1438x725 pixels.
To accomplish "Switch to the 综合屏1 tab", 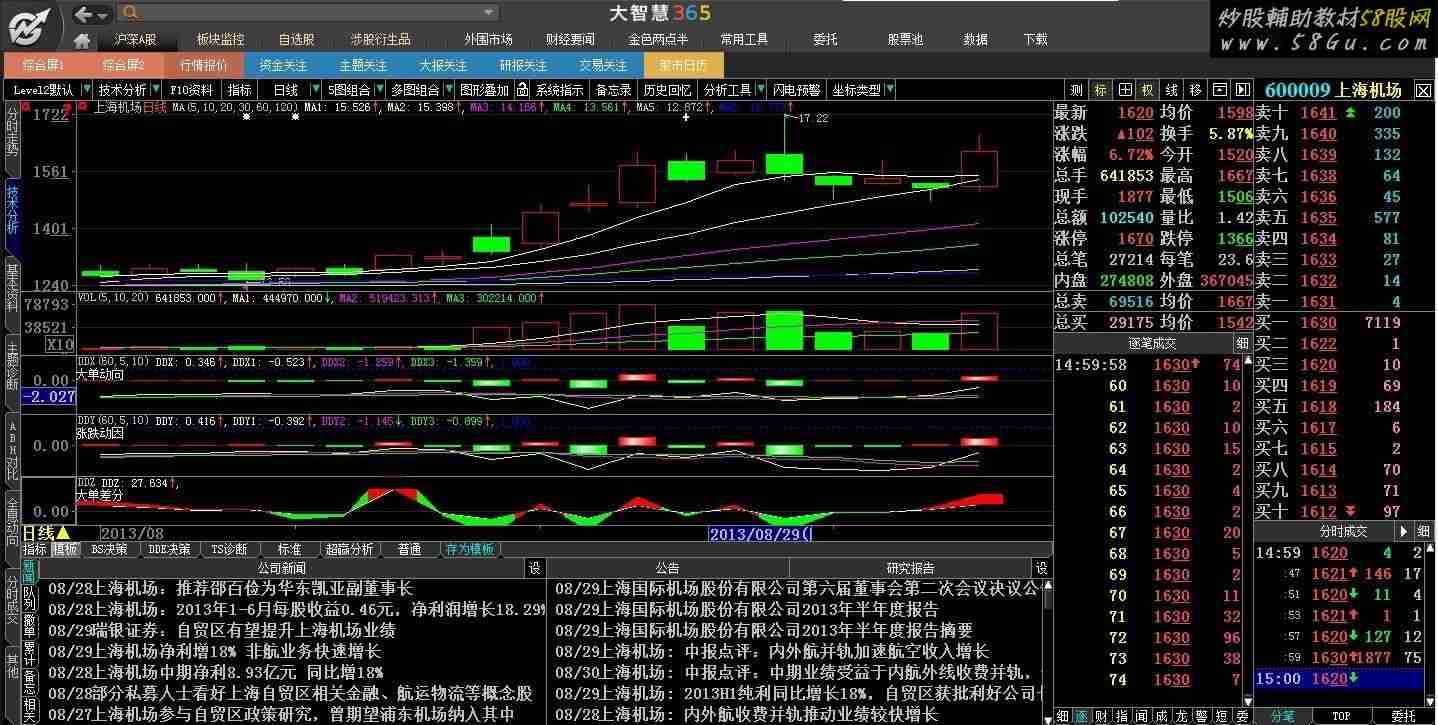I will tap(44, 65).
